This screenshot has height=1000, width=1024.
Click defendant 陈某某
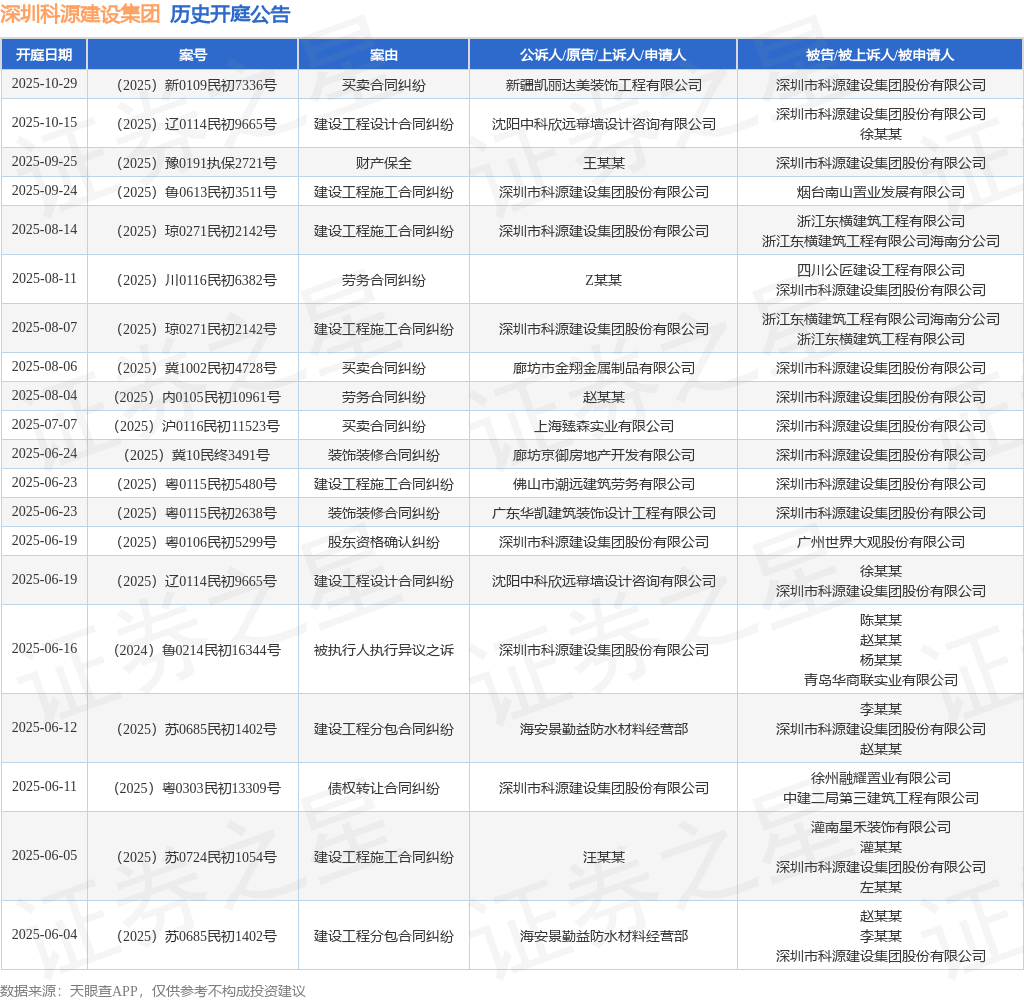point(880,620)
